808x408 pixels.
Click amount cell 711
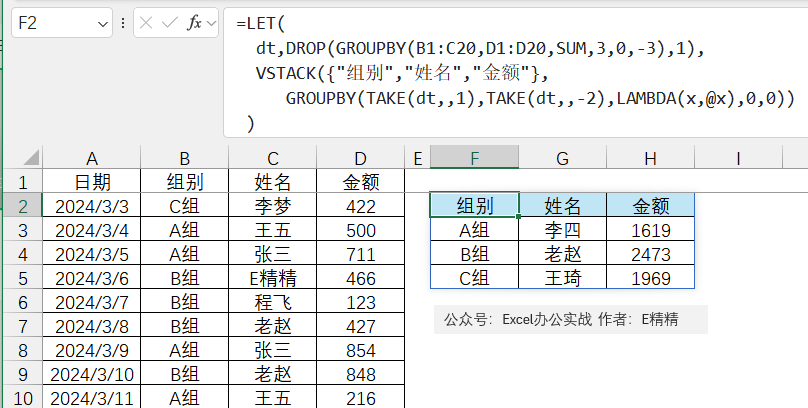[361, 253]
